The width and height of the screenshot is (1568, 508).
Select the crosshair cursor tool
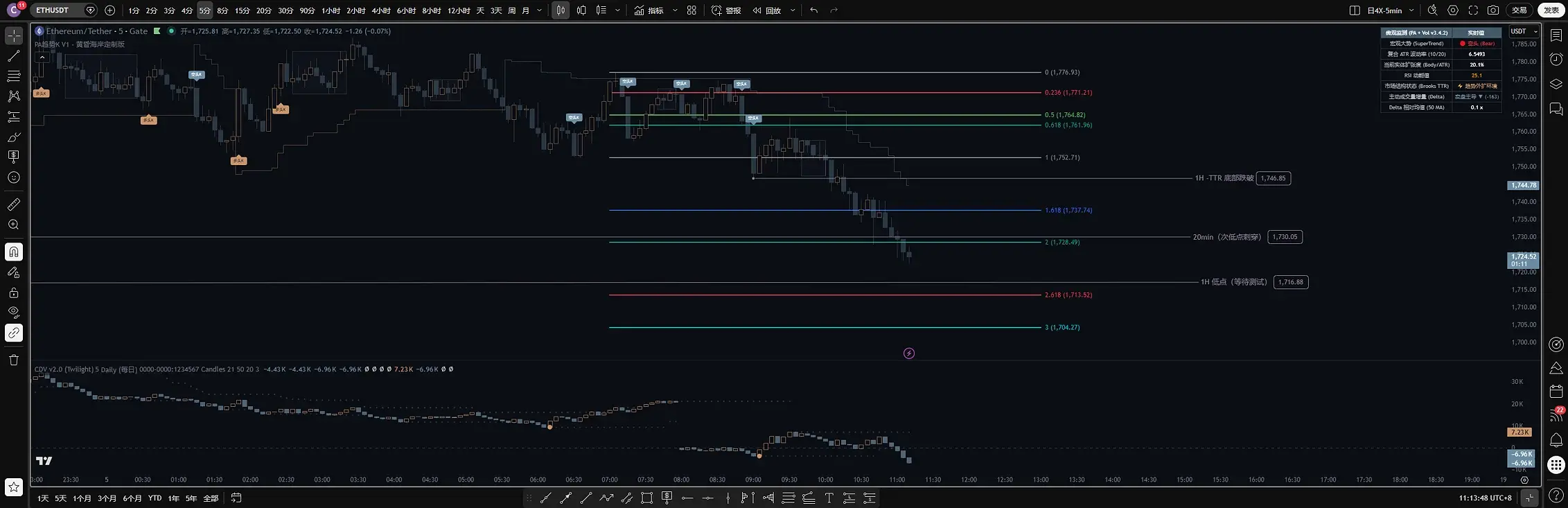pyautogui.click(x=14, y=35)
